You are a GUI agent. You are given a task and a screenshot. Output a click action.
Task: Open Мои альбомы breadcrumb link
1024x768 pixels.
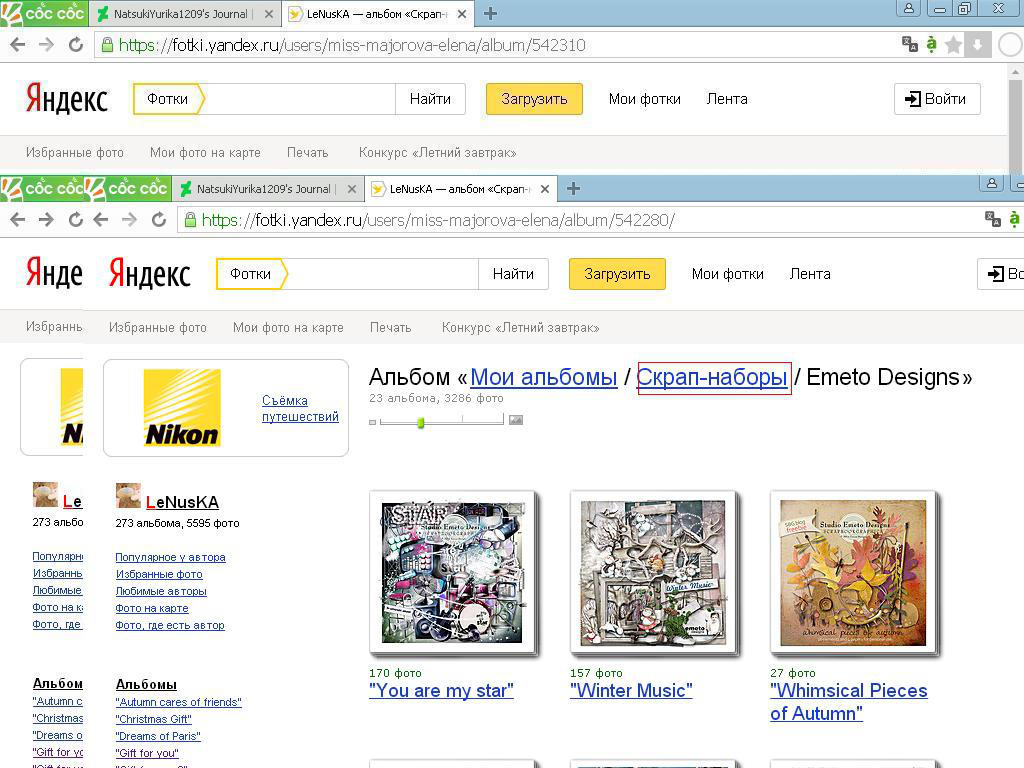[543, 377]
